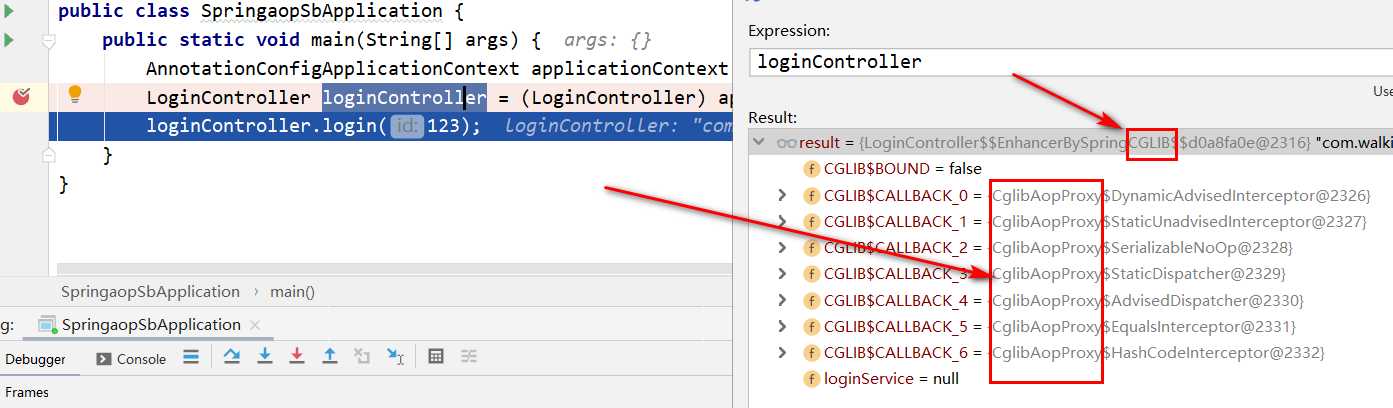Click the SpringaopSbApplication breadcrumb
Image resolution: width=1393 pixels, height=408 pixels.
click(x=150, y=292)
